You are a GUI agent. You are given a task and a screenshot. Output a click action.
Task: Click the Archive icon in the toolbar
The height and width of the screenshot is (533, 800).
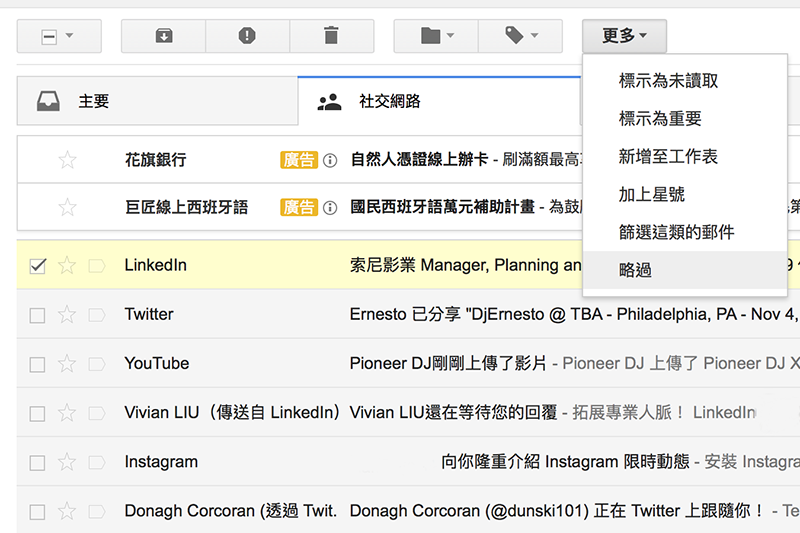coord(163,36)
